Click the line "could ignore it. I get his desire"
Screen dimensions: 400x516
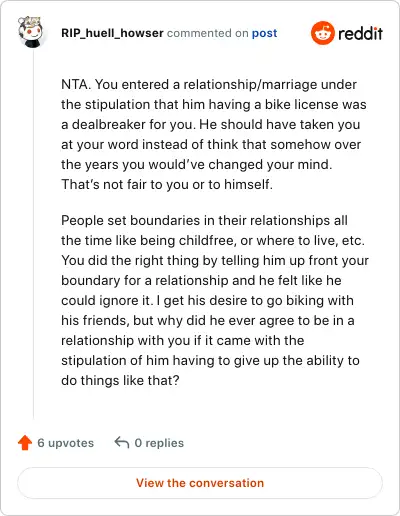tap(207, 300)
